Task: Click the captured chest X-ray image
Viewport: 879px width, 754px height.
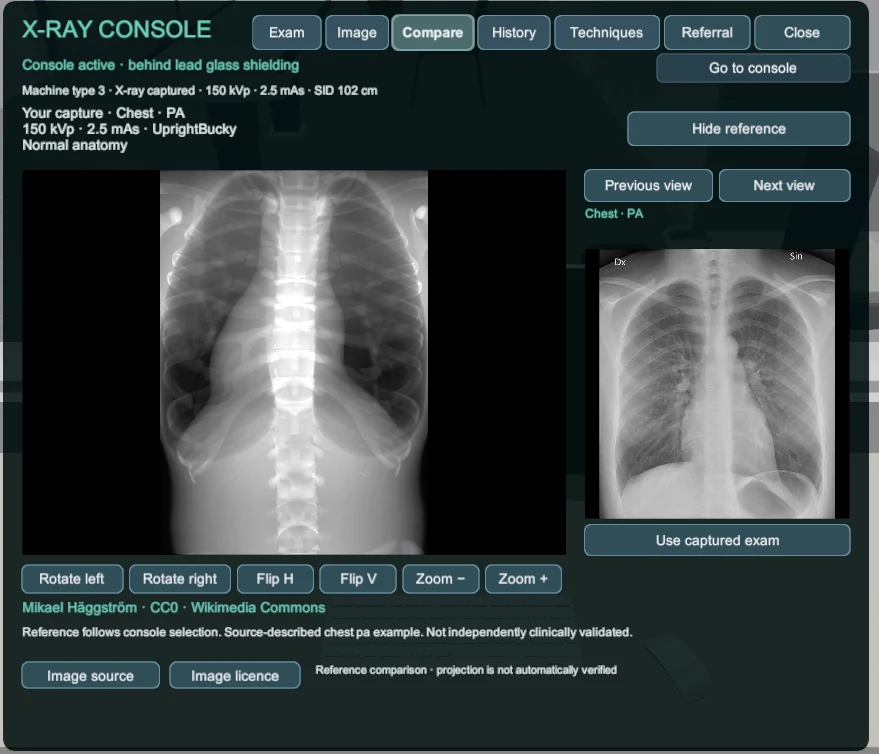Action: tap(294, 362)
